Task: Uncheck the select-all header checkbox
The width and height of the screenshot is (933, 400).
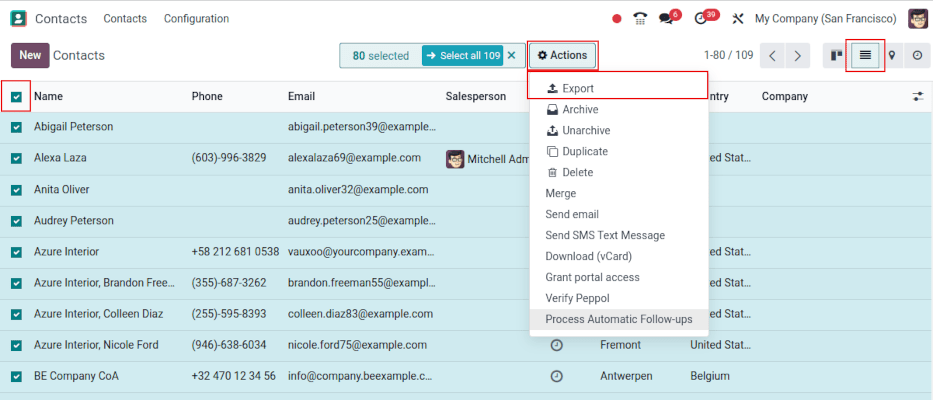Action: [17, 97]
